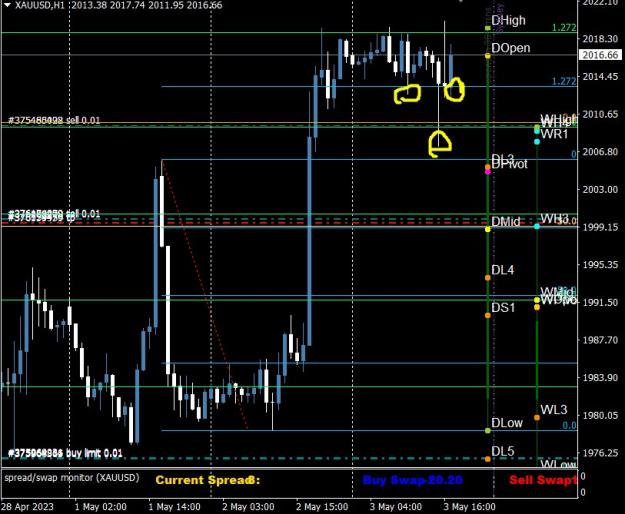The height and width of the screenshot is (514, 625).
Task: Click the #375486098 sell 0.01 order label
Action: tap(54, 120)
